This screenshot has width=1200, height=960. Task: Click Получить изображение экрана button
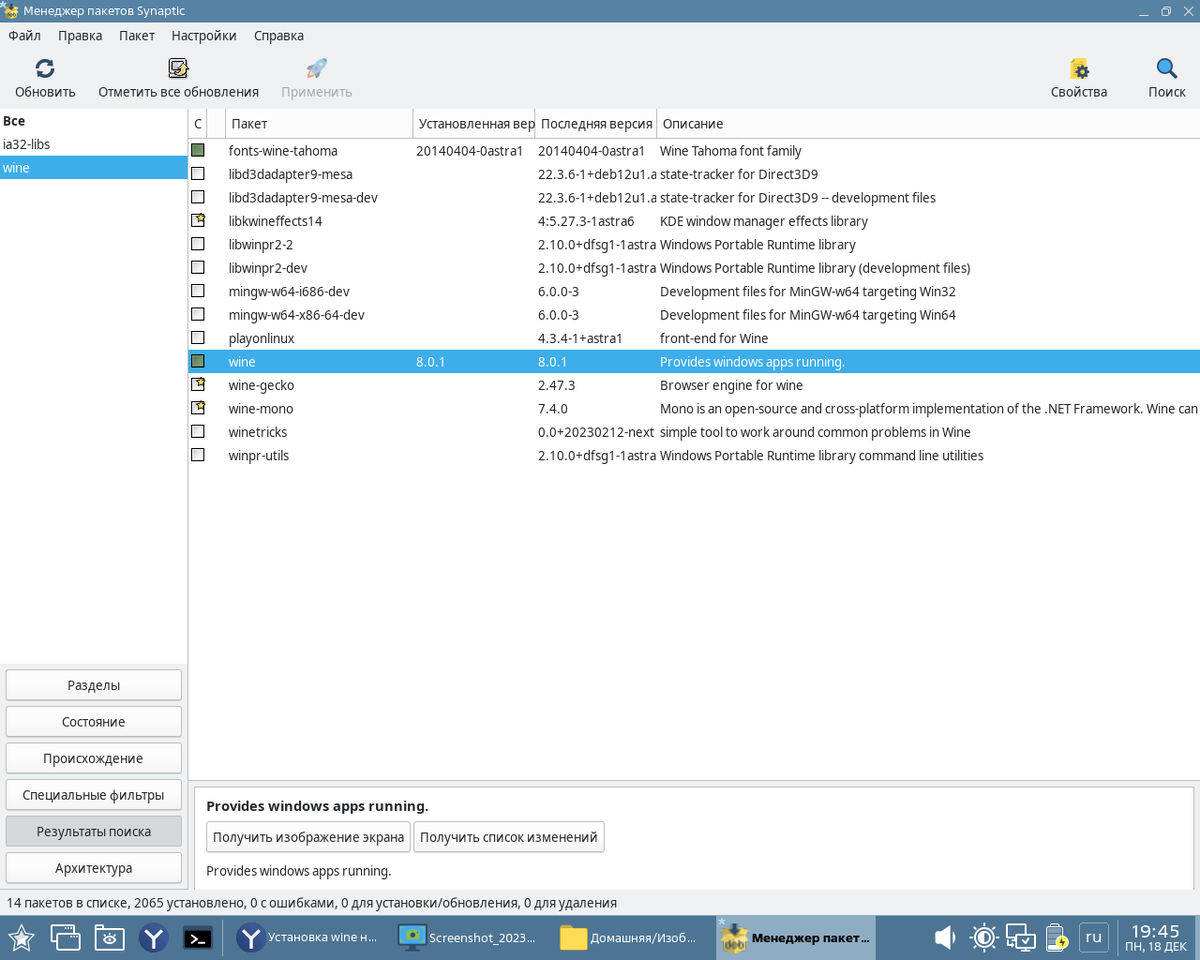click(309, 837)
